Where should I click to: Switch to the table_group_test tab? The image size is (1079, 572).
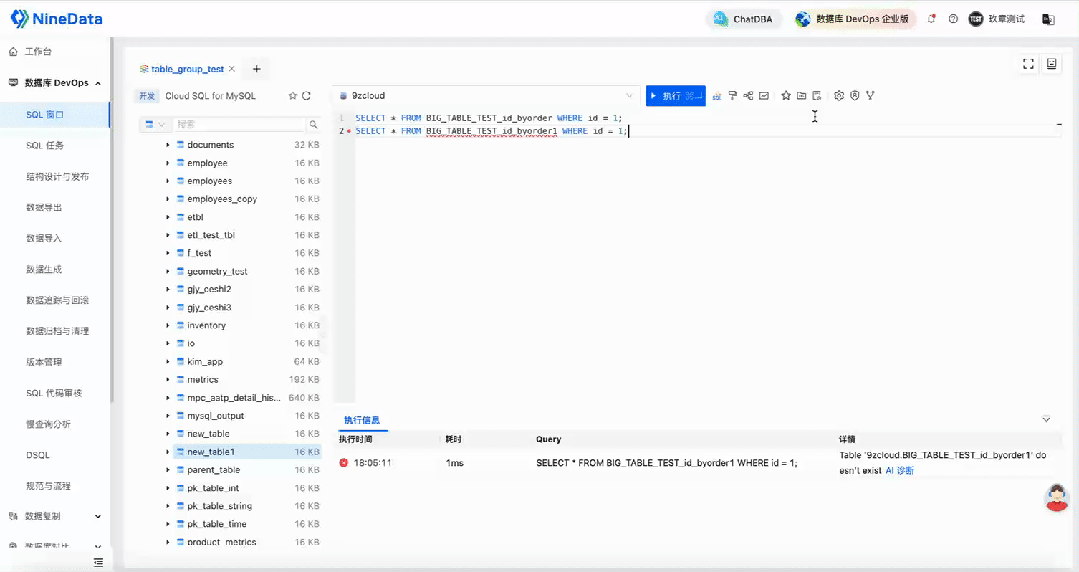187,69
